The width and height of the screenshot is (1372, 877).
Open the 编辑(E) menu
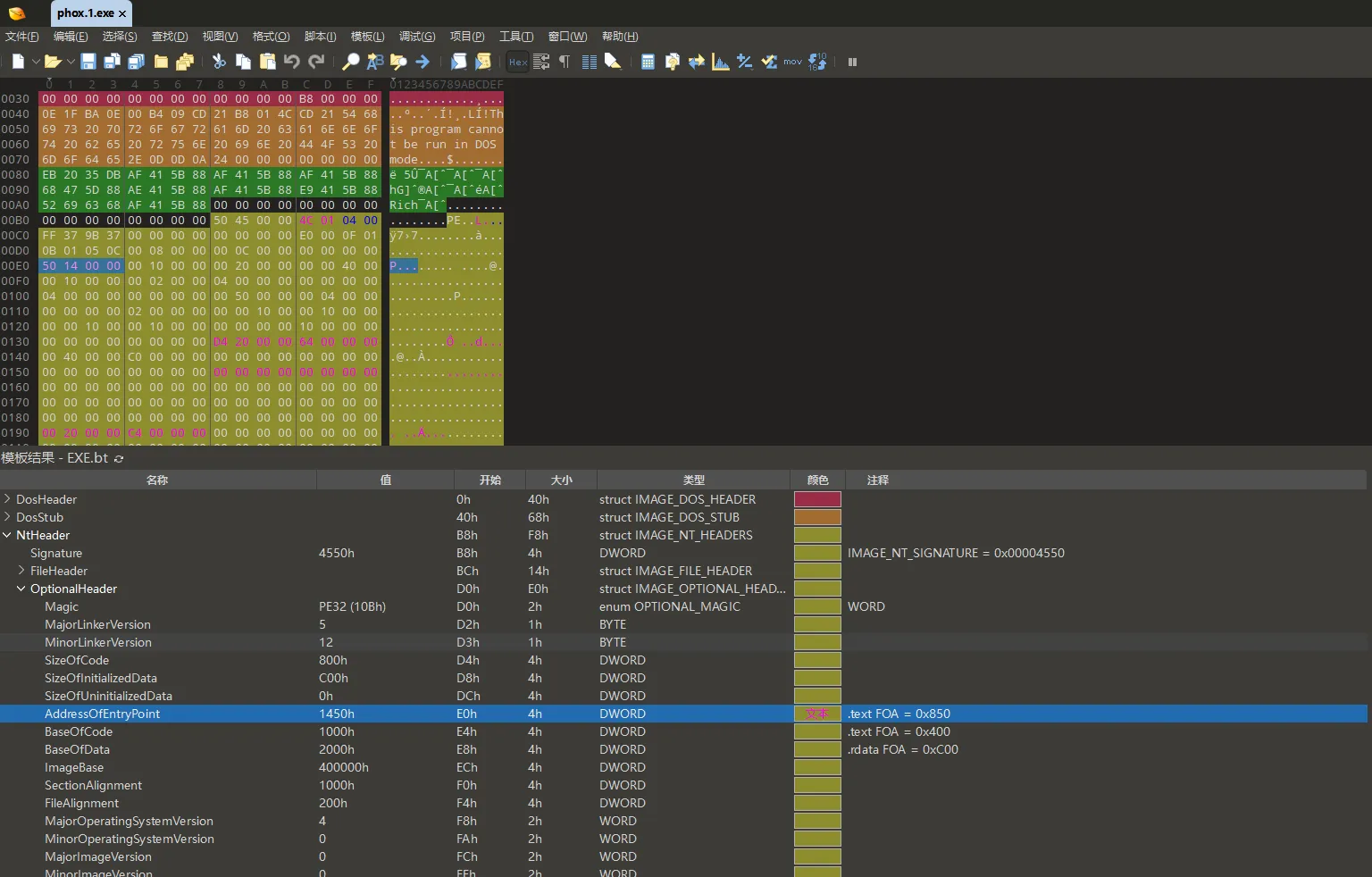[71, 37]
